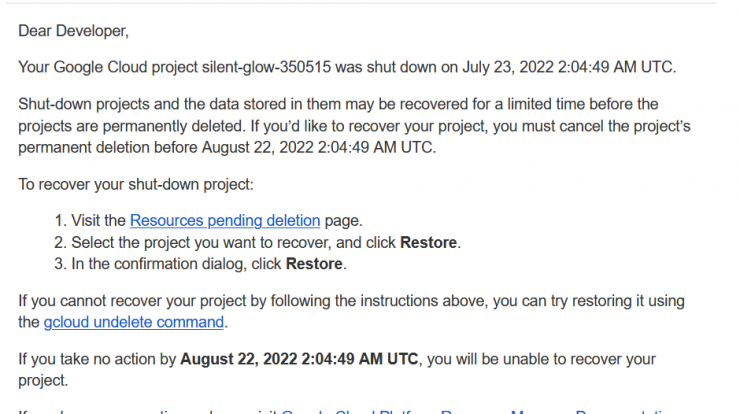Click the project ID silent-glow-350515
Screen dimensions: 740x414
pos(266,67)
